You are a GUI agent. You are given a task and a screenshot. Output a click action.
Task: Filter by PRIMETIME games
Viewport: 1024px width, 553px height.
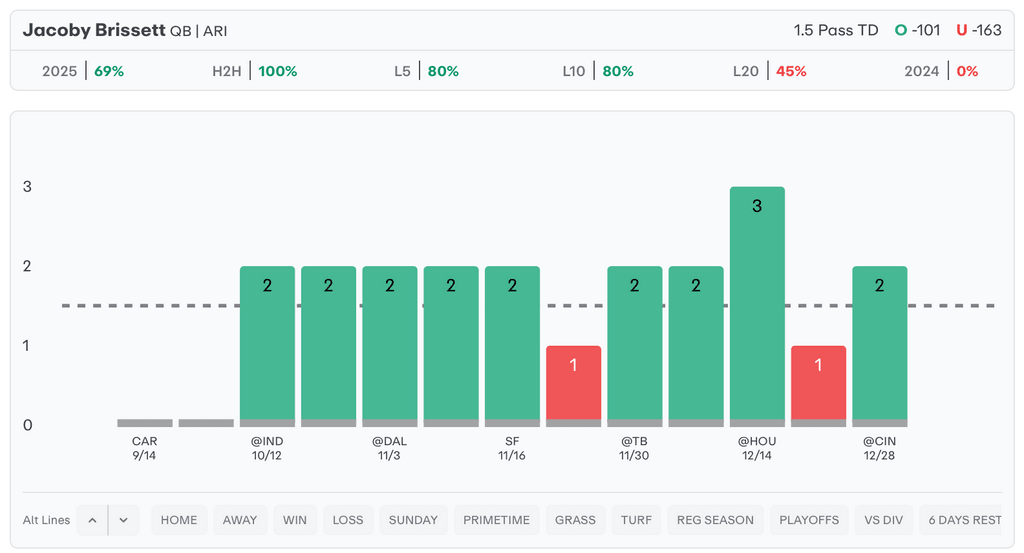[497, 520]
